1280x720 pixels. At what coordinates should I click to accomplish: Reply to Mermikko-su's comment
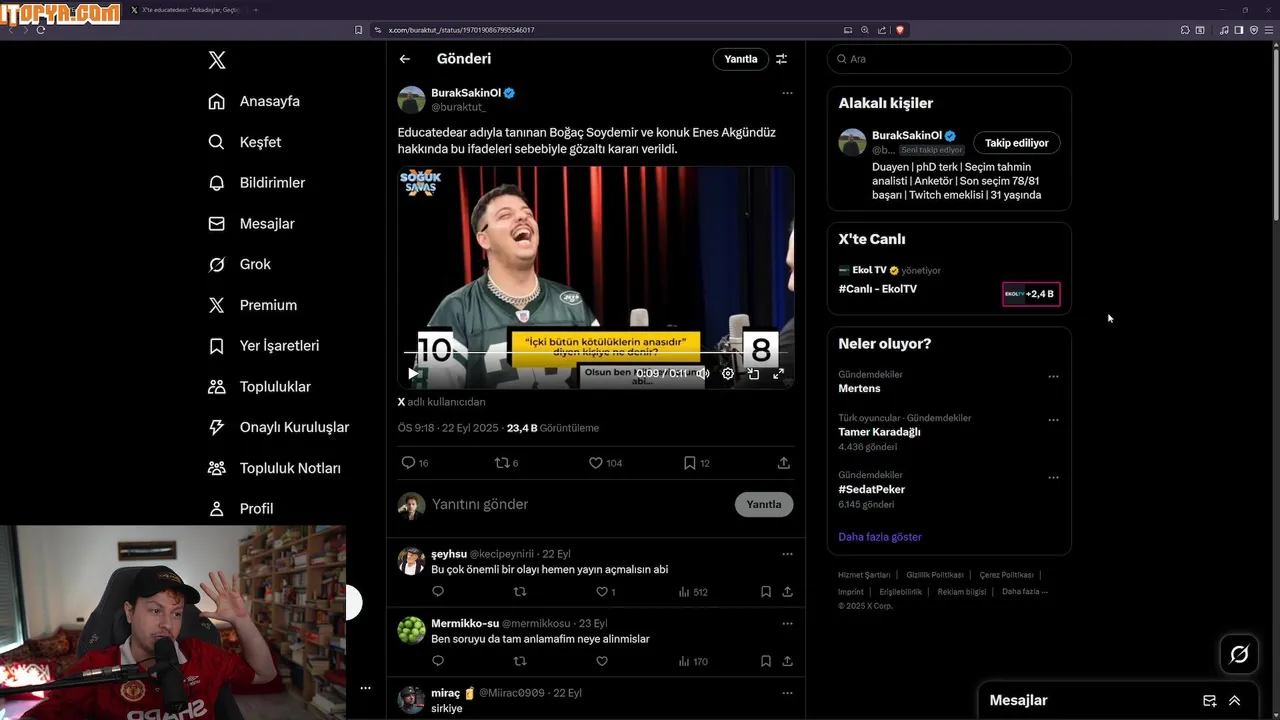click(x=438, y=661)
